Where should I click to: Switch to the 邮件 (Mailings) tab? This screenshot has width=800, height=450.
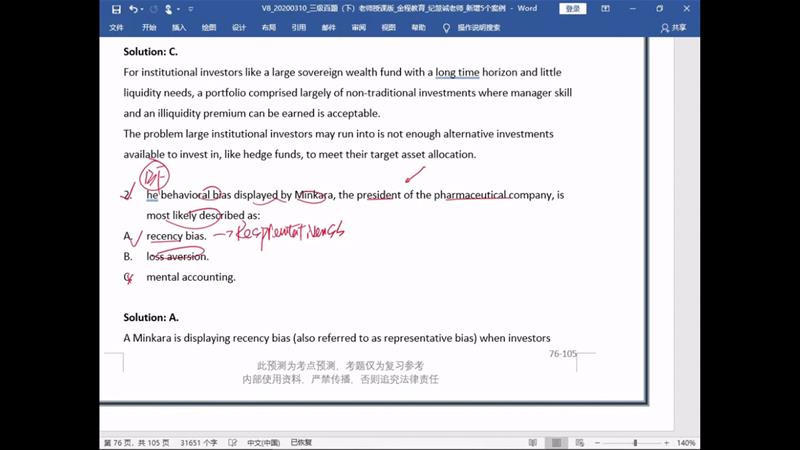pos(329,28)
